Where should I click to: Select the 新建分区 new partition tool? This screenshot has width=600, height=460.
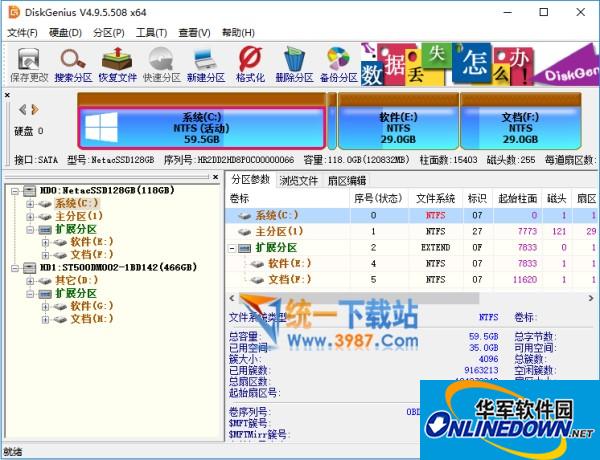pyautogui.click(x=205, y=66)
